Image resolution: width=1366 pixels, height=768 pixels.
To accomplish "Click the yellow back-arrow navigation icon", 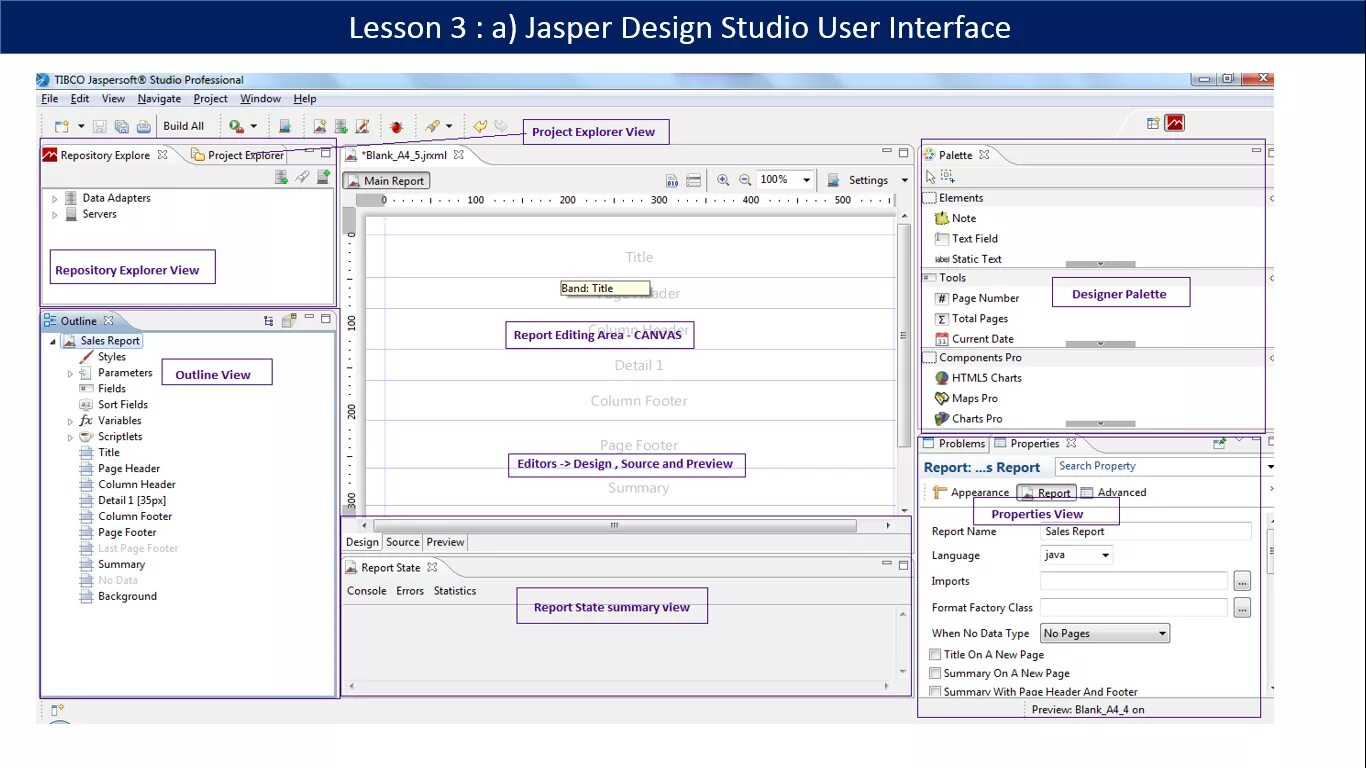I will [x=480, y=126].
